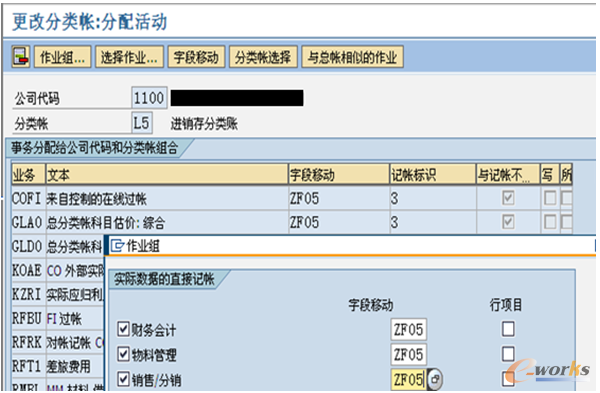This screenshot has height=393, width=600.
Task: Toggle the 与记帐不 checkbox for the GLA0 row
Action: coord(508,222)
